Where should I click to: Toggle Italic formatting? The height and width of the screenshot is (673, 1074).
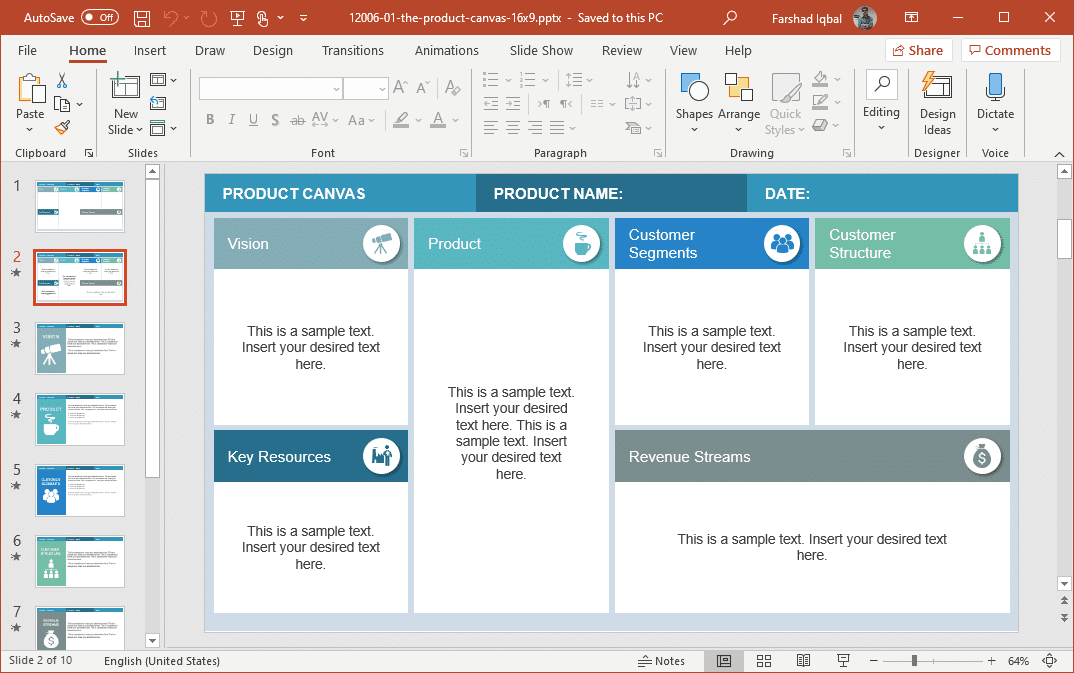tap(231, 119)
